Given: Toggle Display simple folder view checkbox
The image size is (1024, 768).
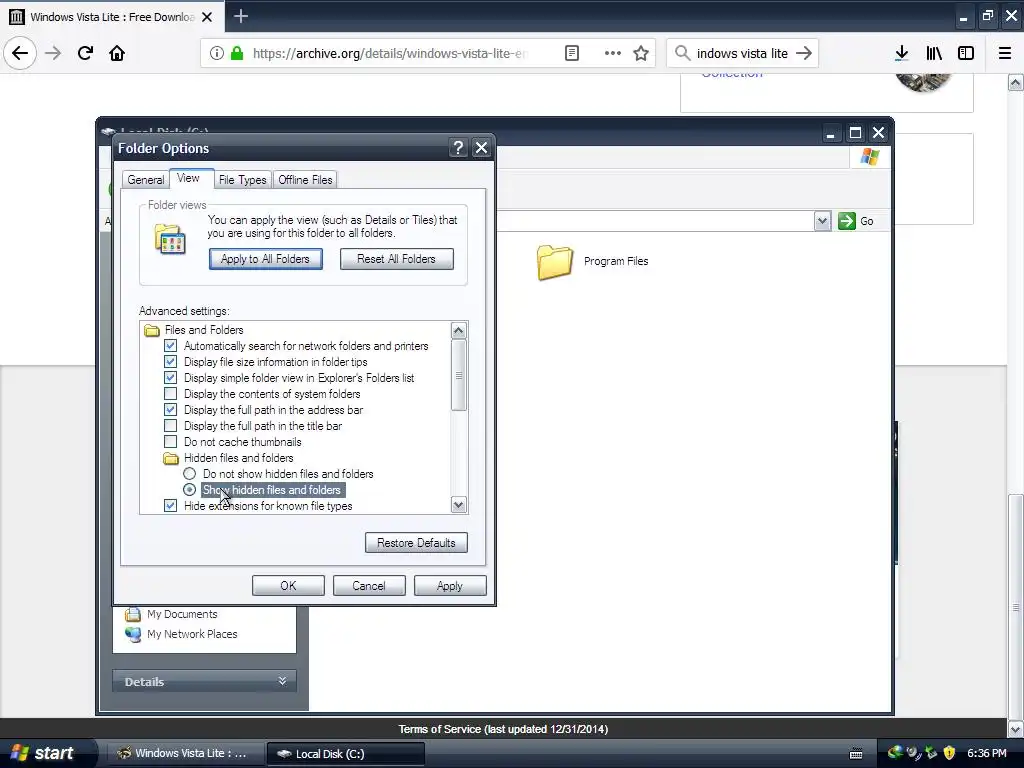Looking at the screenshot, I should (170, 377).
